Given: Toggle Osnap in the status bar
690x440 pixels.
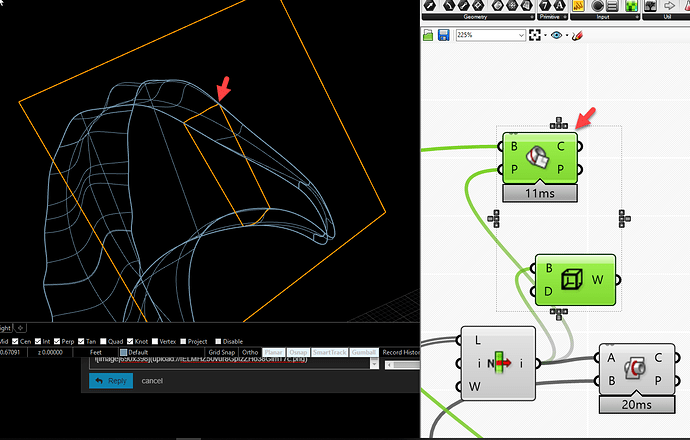Looking at the screenshot, I should pyautogui.click(x=298, y=352).
